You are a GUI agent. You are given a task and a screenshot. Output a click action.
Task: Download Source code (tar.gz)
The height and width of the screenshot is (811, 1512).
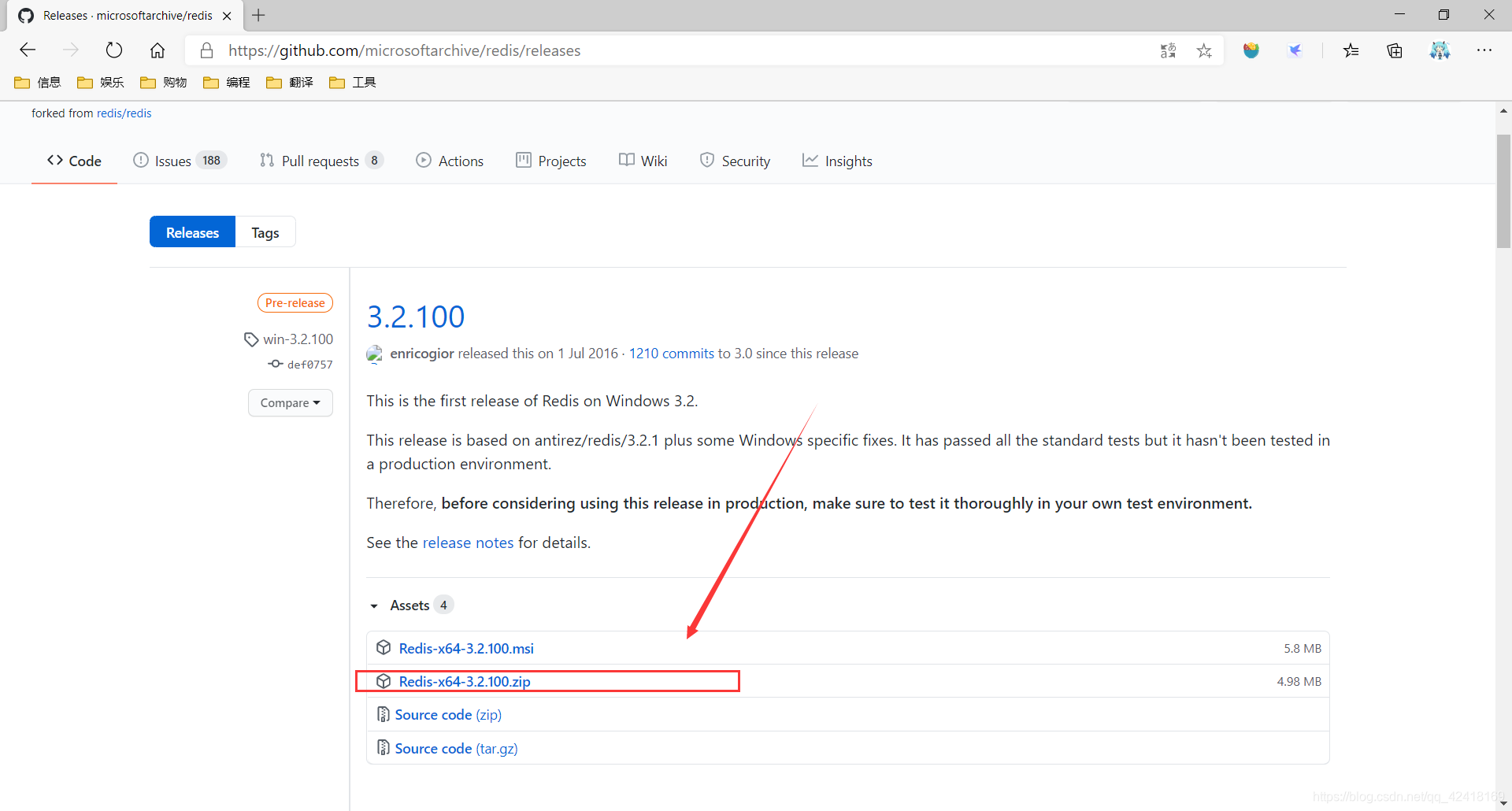click(456, 748)
